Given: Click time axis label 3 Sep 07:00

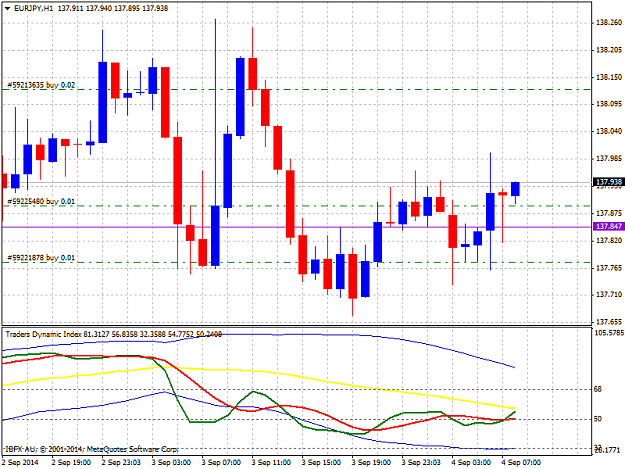Looking at the screenshot, I should [x=221, y=463].
